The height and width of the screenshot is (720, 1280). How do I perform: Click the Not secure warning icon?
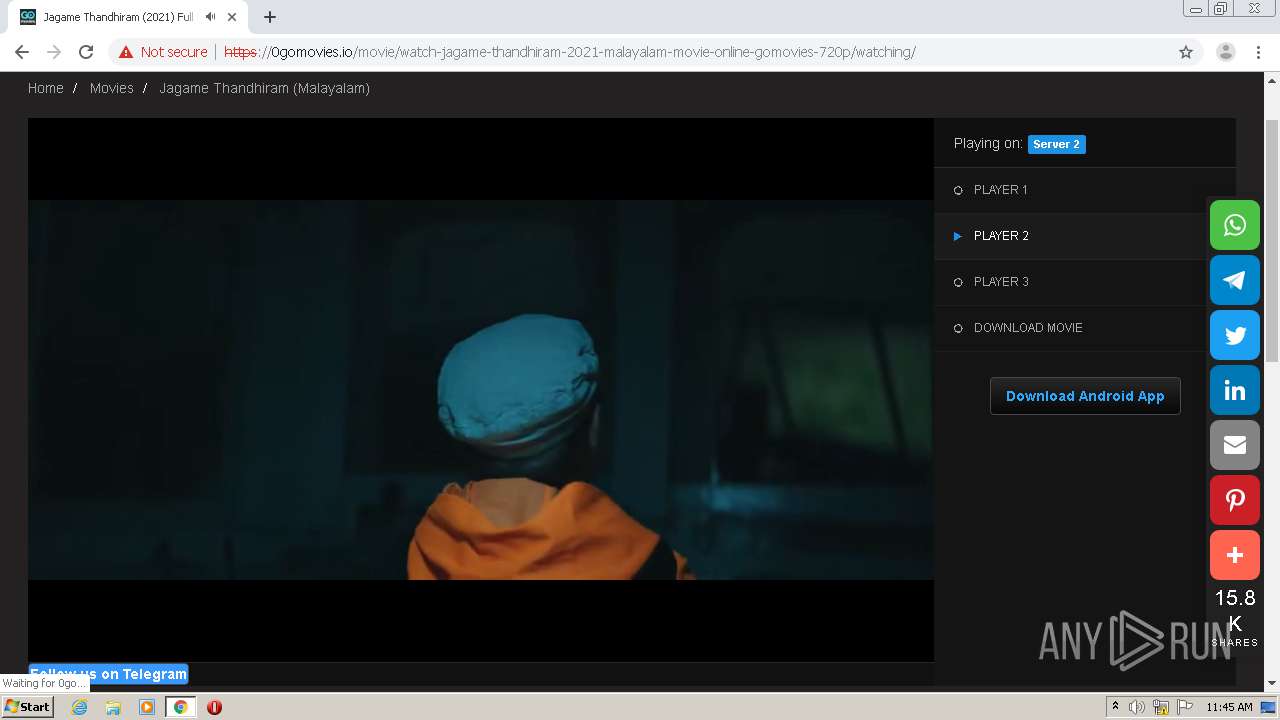point(126,52)
